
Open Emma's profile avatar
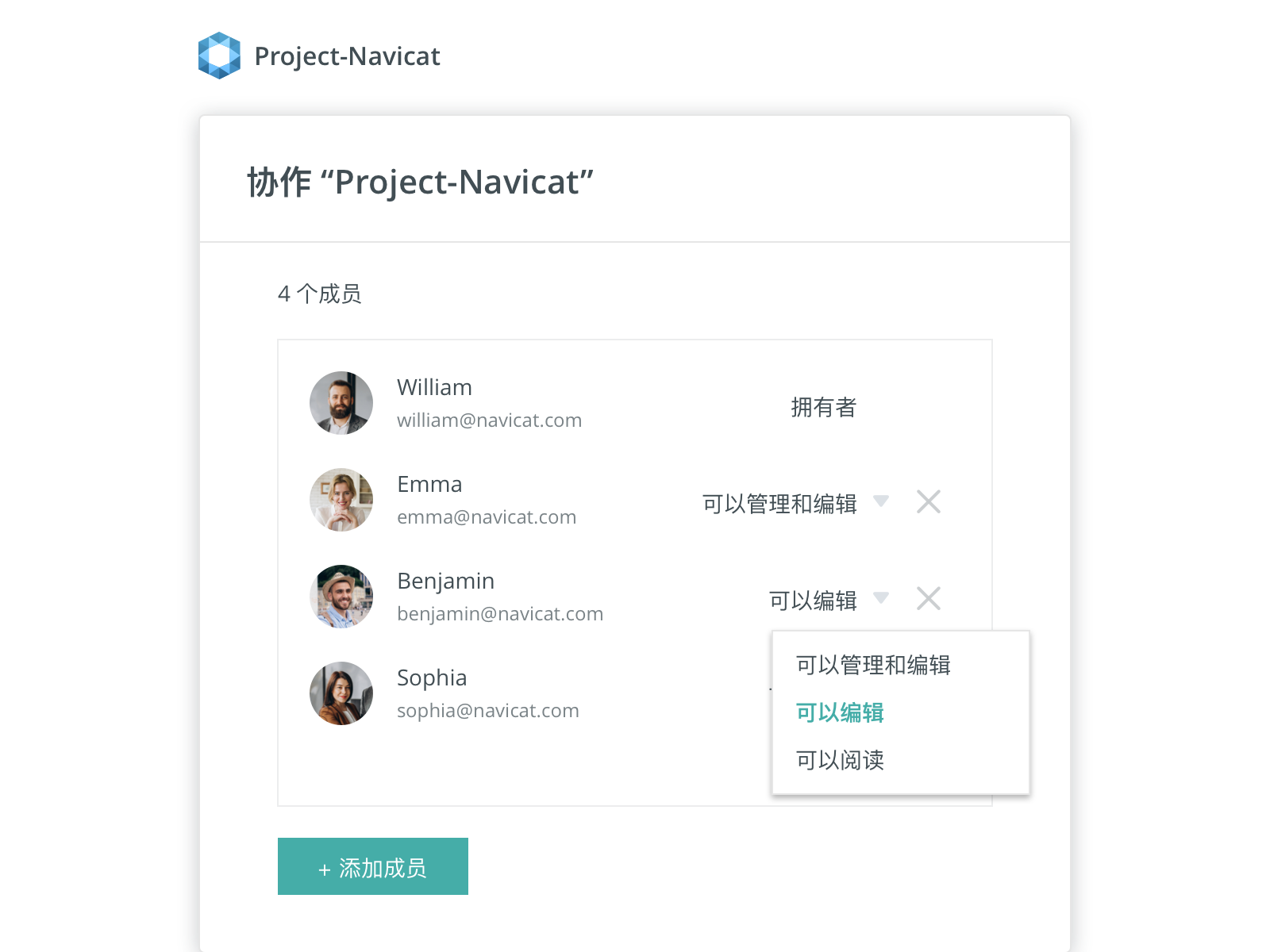341,500
